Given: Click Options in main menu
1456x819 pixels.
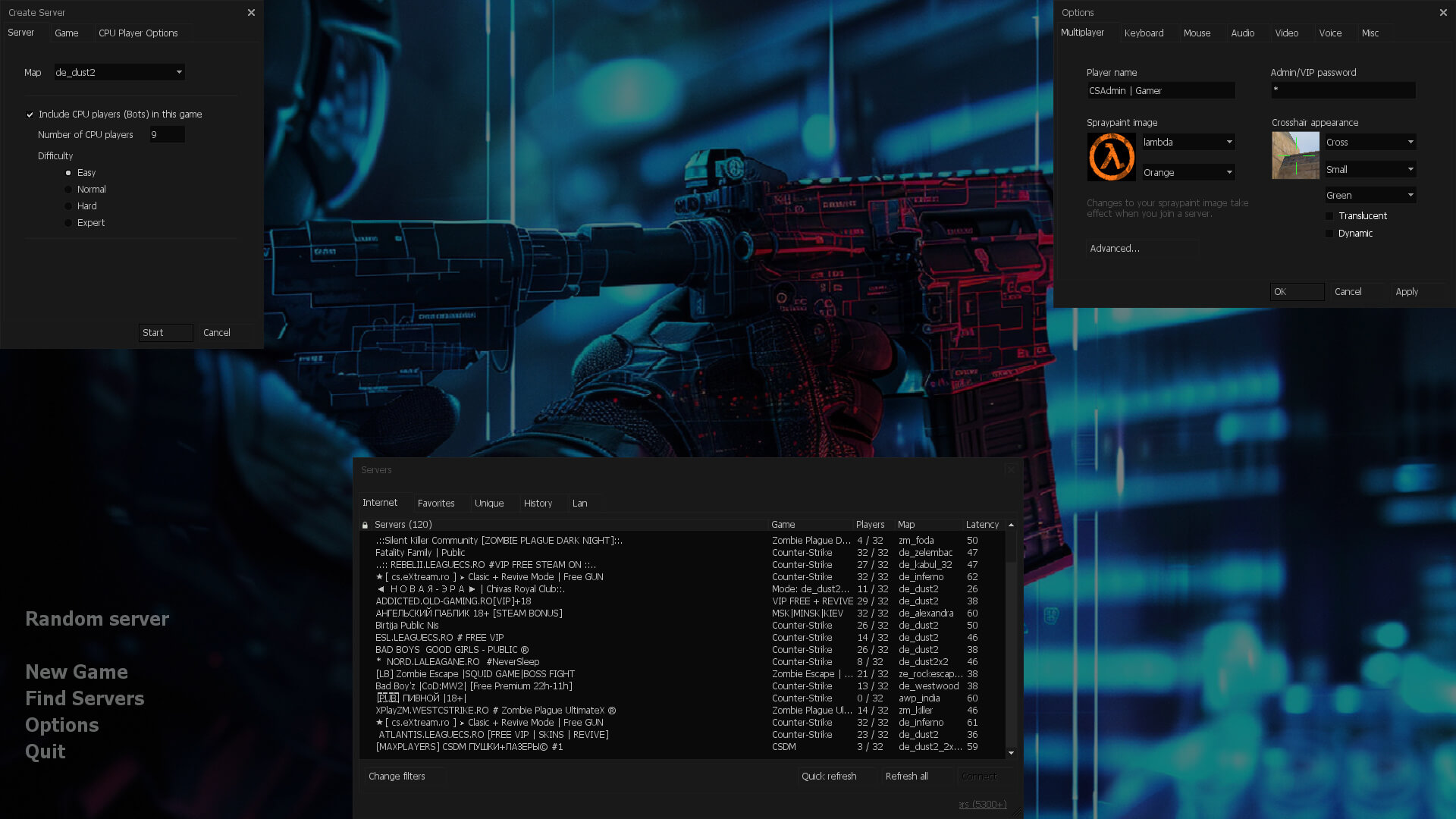Looking at the screenshot, I should point(62,725).
